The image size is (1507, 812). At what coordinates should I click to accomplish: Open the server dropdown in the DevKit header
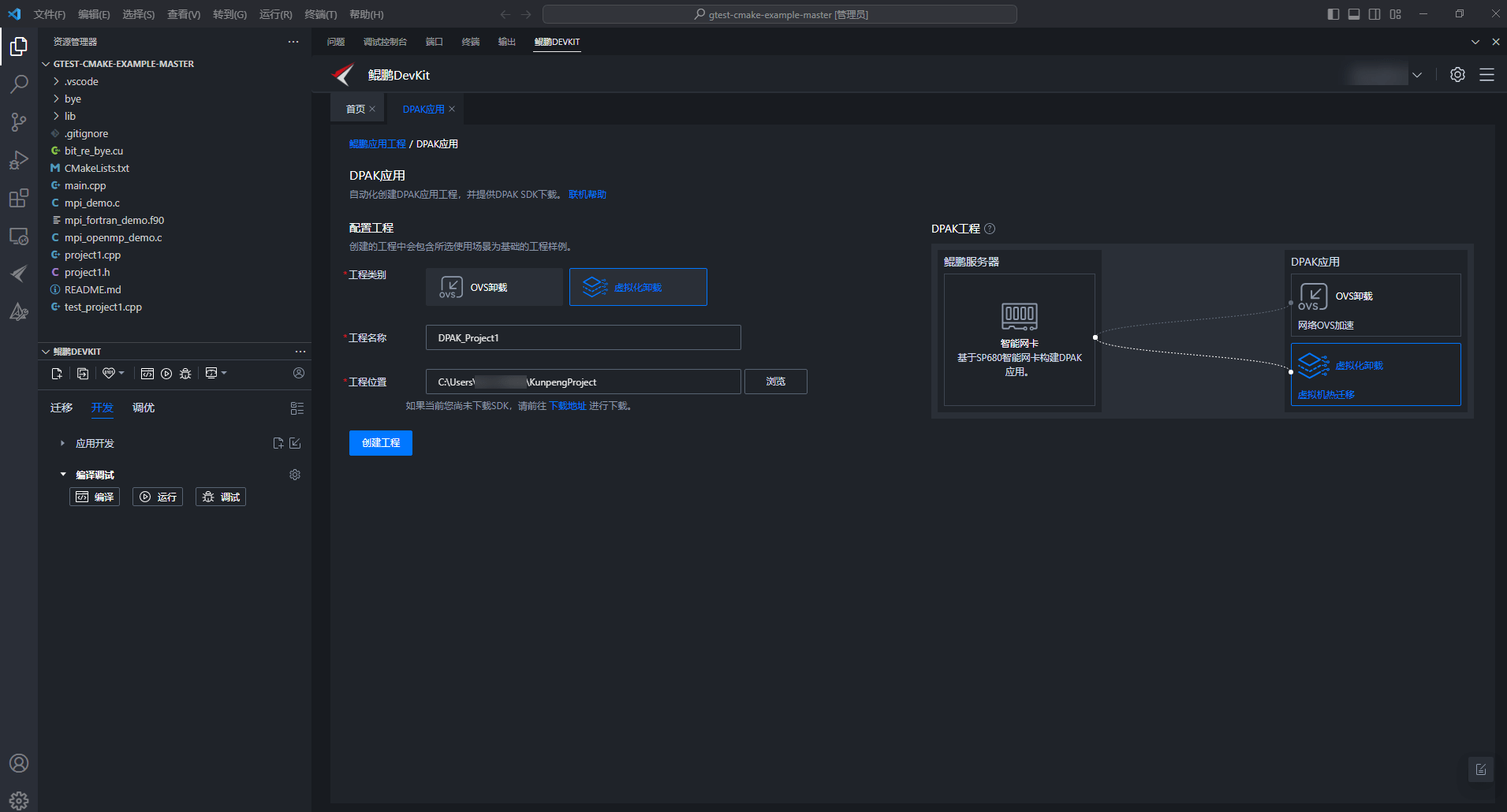click(x=1417, y=75)
